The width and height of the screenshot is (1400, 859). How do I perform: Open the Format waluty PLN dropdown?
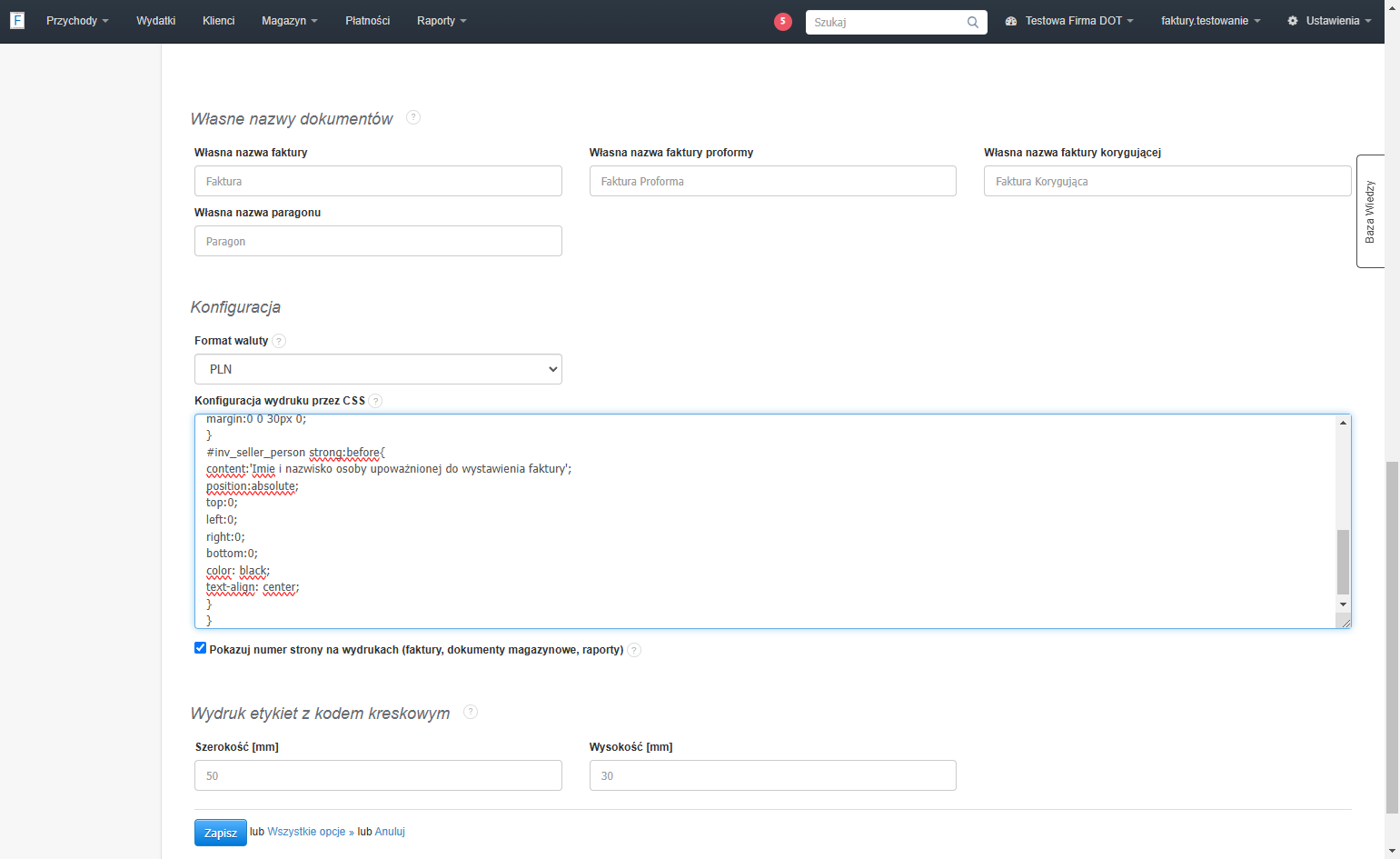point(378,369)
